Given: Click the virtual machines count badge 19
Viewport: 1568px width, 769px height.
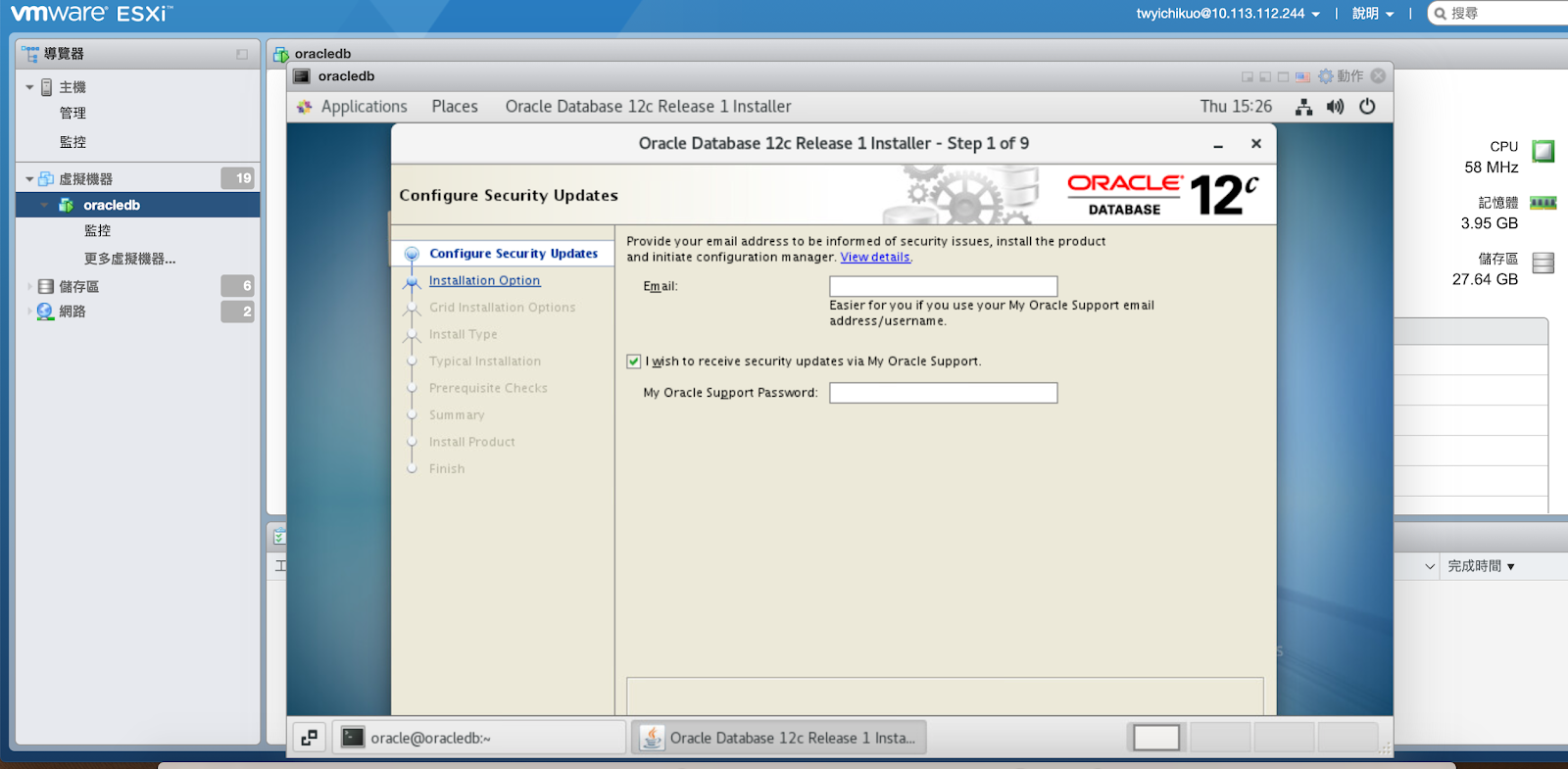Looking at the screenshot, I should pyautogui.click(x=237, y=178).
